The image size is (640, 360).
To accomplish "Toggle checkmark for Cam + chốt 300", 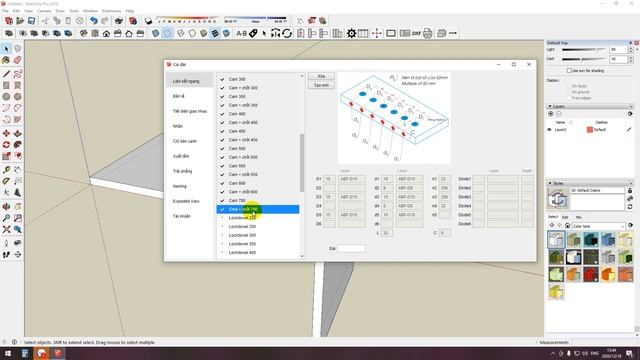I will click(x=222, y=88).
